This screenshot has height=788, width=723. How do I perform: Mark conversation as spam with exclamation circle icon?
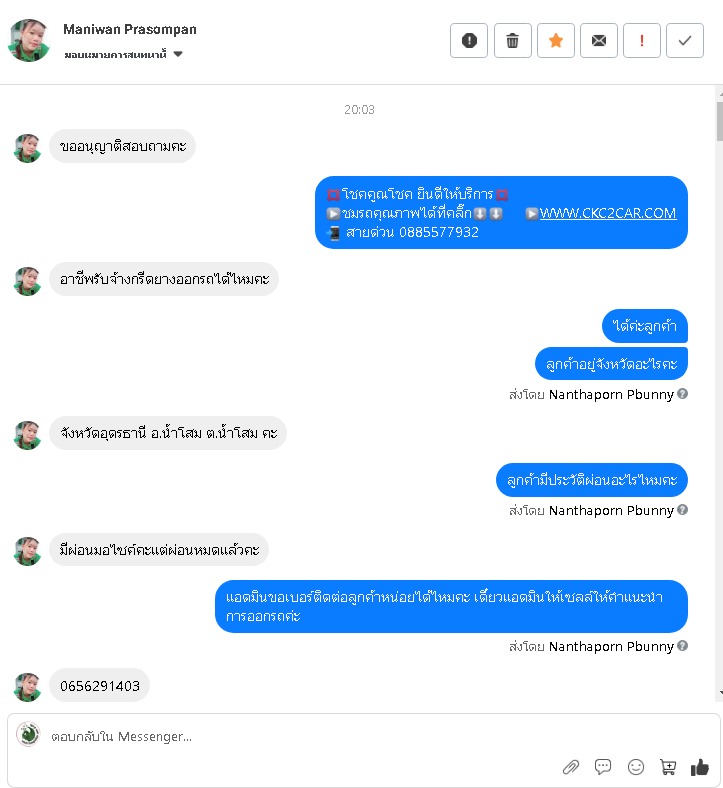pyautogui.click(x=469, y=41)
